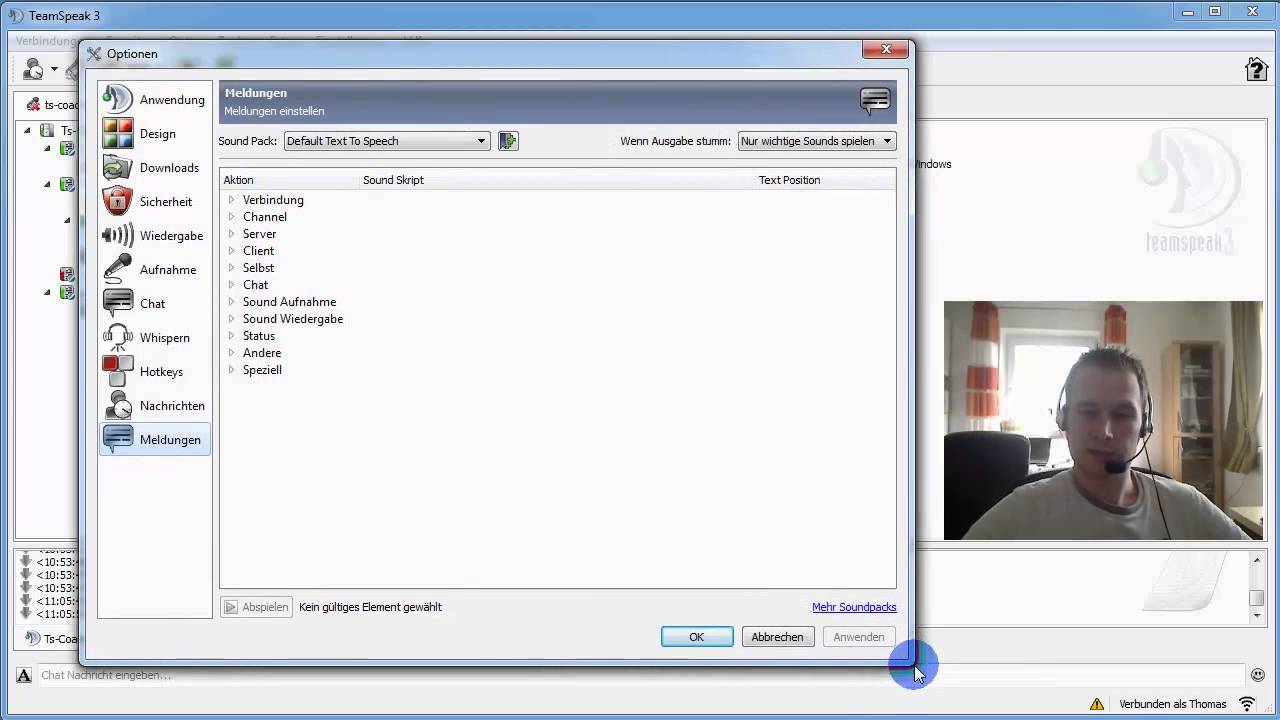
Task: Expand the Andere tree node
Action: click(231, 353)
